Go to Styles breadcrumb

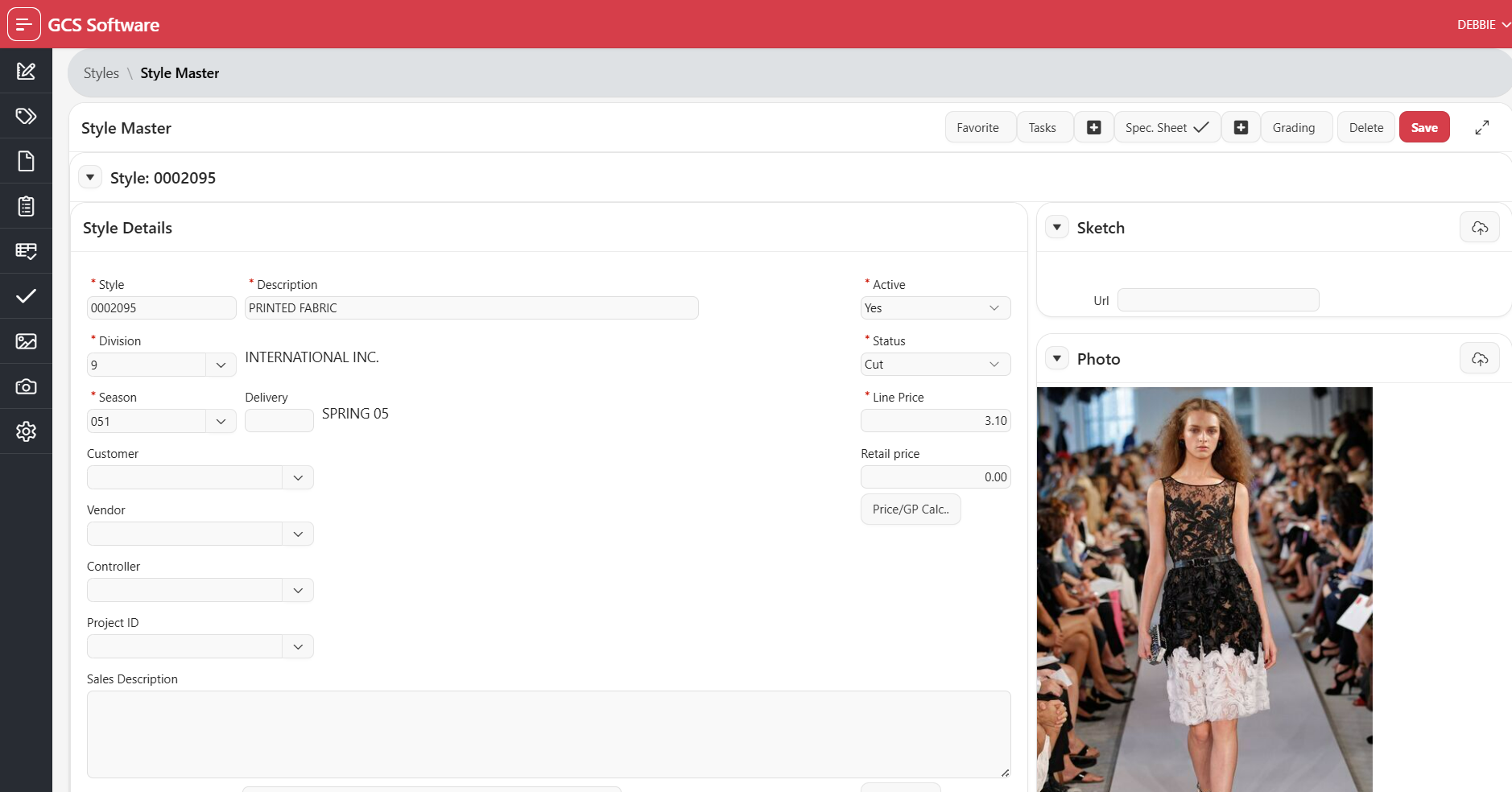coord(101,73)
